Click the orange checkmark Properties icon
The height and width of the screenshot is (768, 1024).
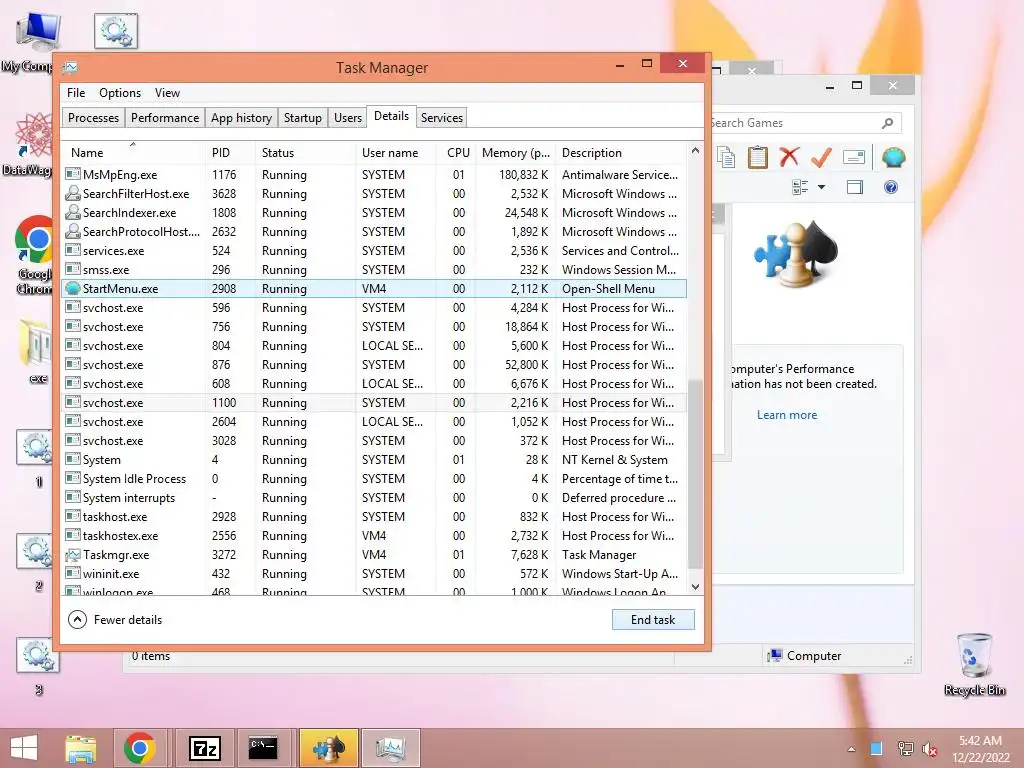pos(821,157)
